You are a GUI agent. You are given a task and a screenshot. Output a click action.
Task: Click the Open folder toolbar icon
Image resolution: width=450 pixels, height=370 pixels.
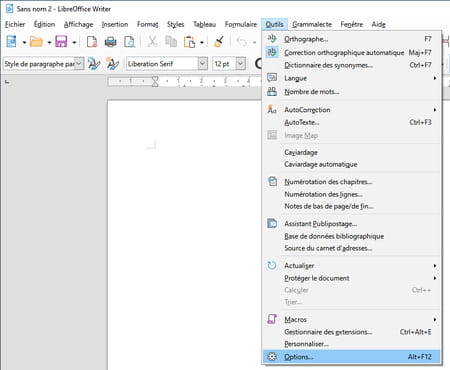click(36, 42)
